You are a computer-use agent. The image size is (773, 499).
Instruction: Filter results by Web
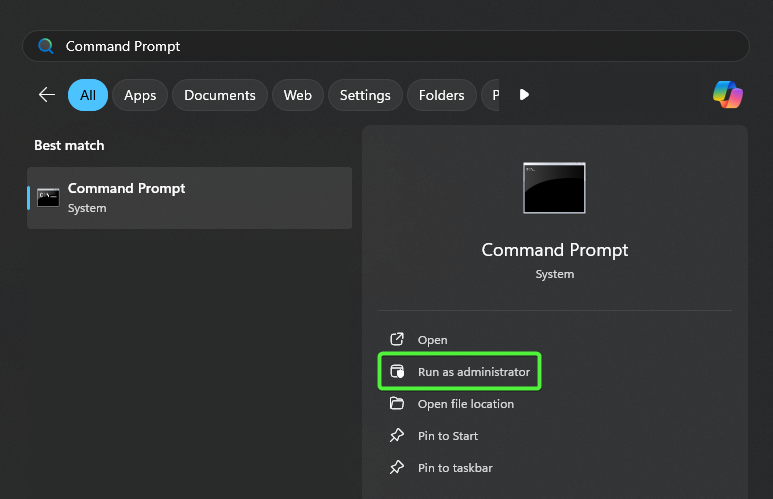pyautogui.click(x=297, y=95)
